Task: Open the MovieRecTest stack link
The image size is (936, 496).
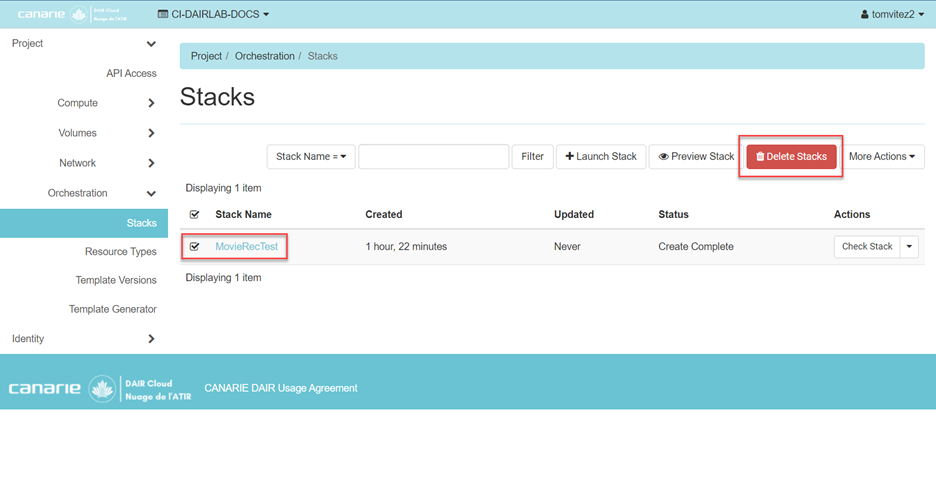Action: click(246, 247)
